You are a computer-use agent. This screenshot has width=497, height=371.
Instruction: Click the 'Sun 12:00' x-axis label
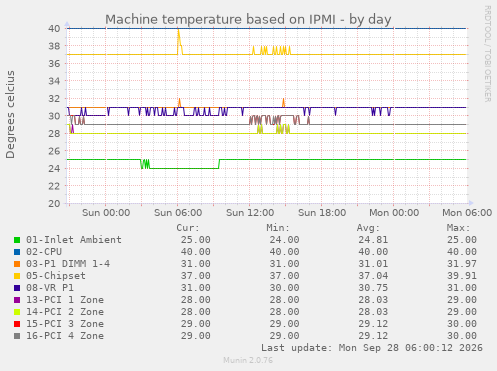250,213
